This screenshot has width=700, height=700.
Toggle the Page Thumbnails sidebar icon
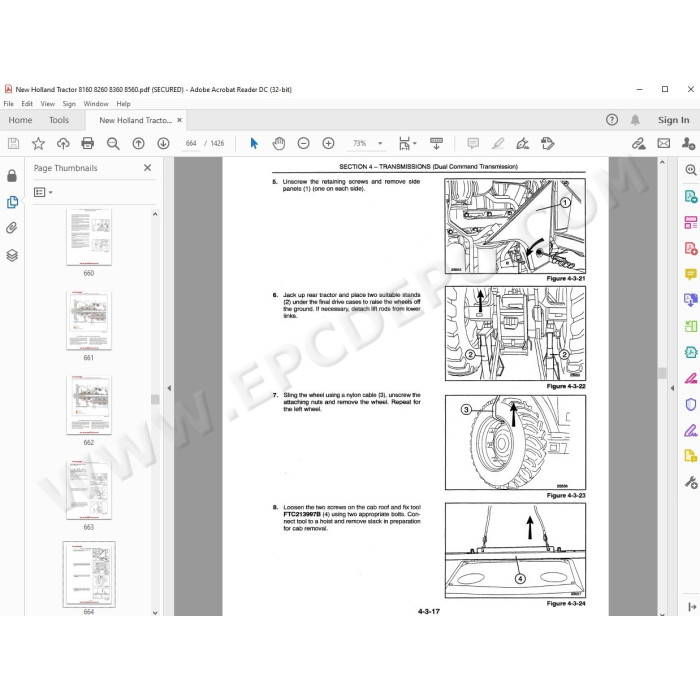[x=12, y=202]
